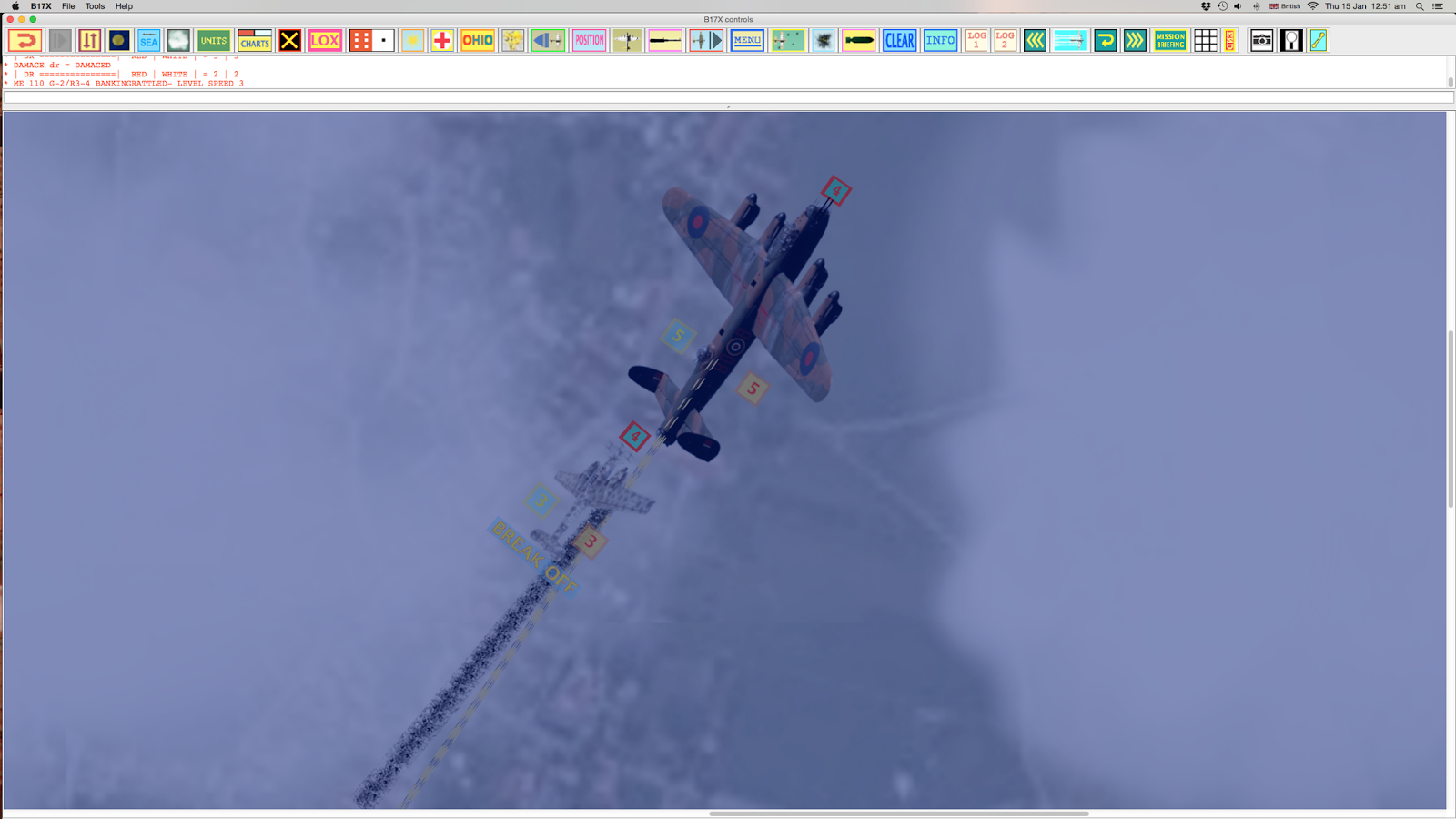Click the up-down arrows toolbar icon
Screen dimensions: 1456x819
tap(89, 41)
